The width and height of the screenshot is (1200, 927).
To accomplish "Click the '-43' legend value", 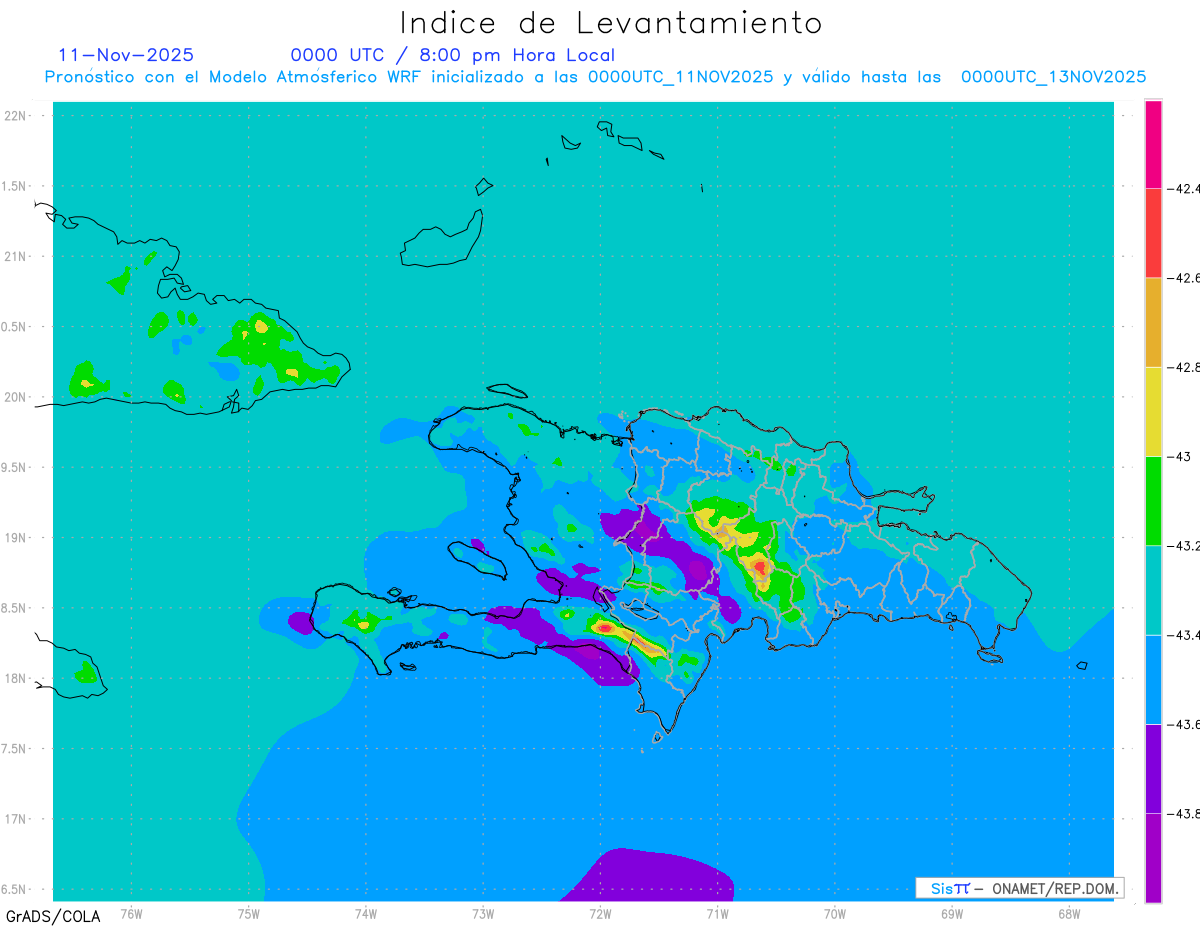I will (x=1180, y=456).
